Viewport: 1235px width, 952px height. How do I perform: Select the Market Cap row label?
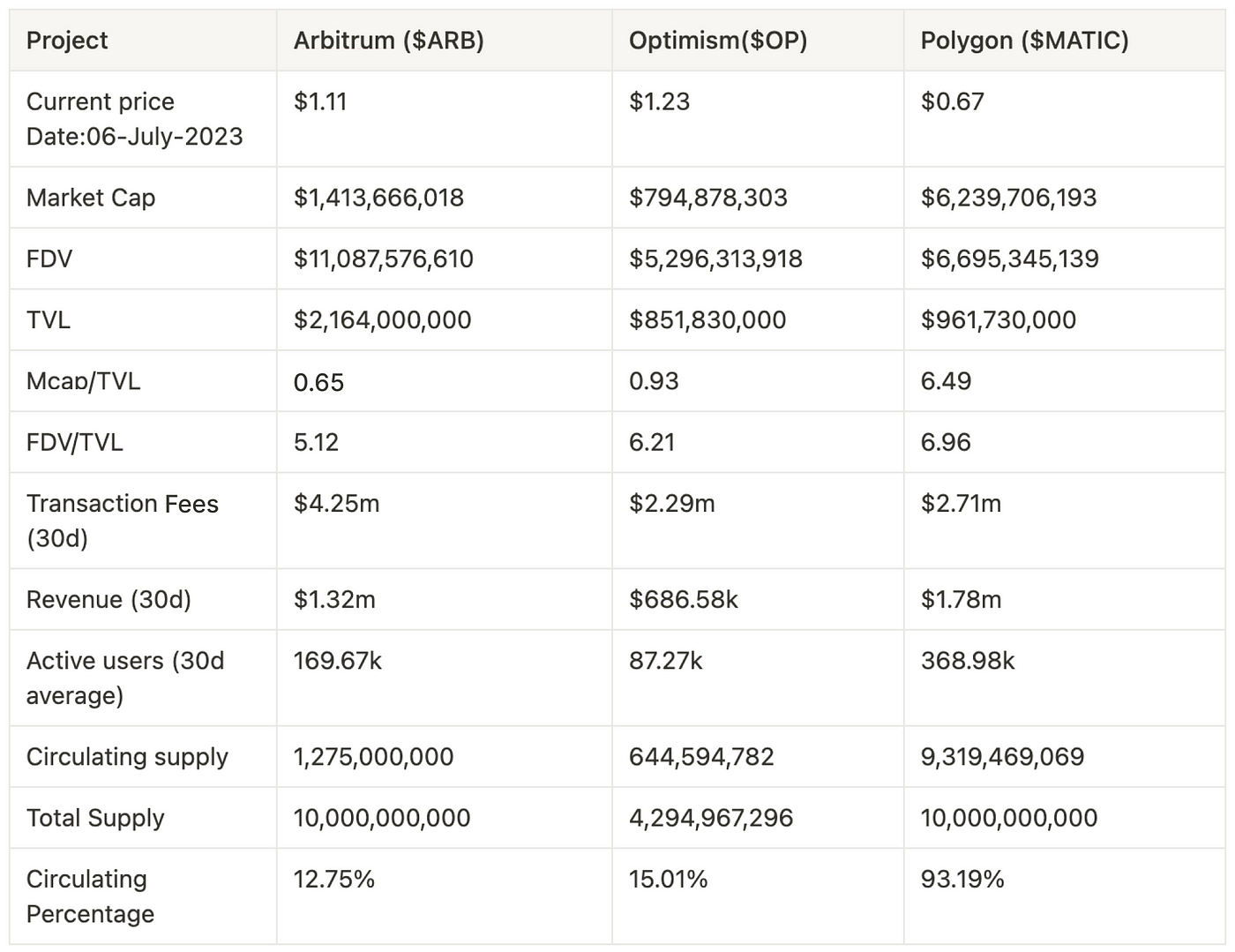click(91, 198)
